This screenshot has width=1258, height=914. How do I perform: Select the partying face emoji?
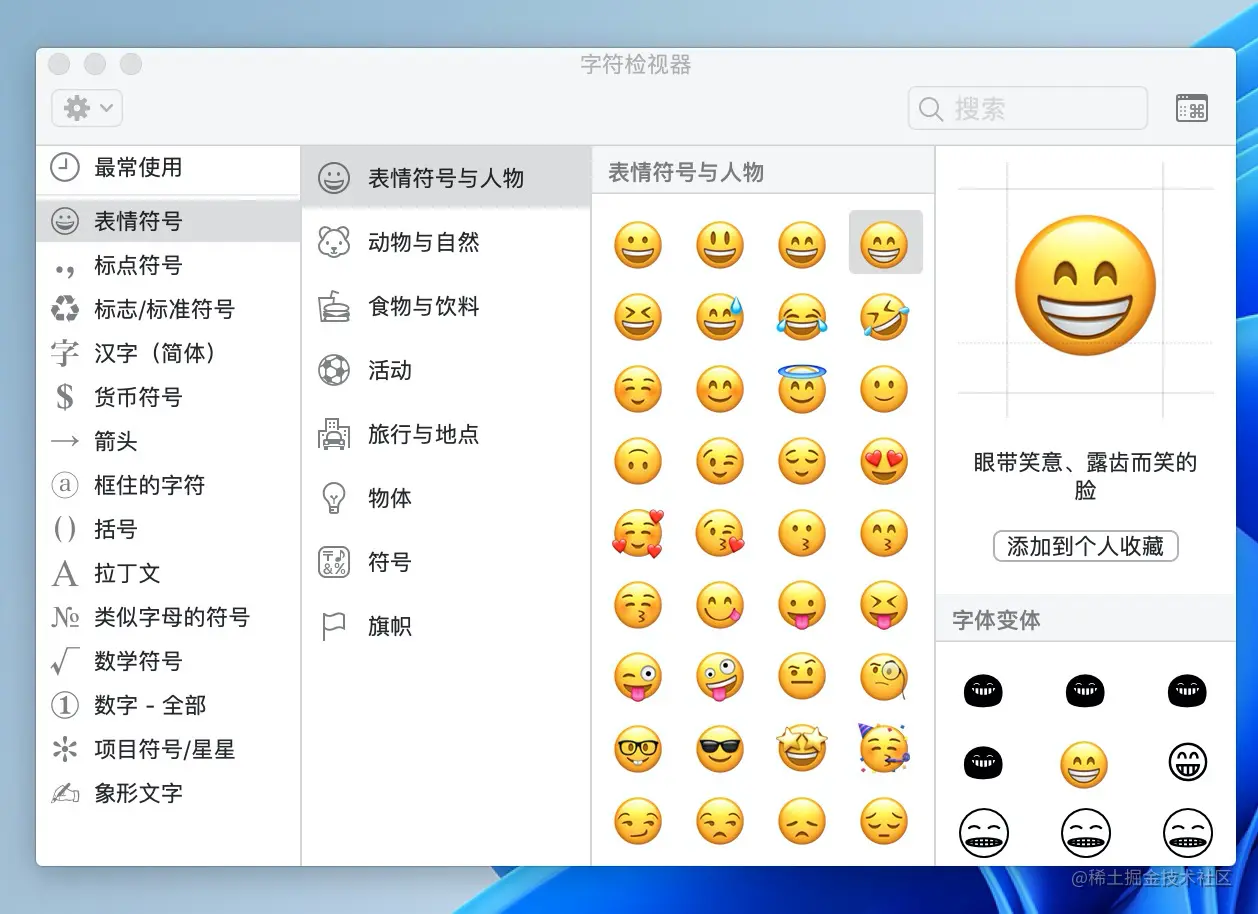pos(884,749)
